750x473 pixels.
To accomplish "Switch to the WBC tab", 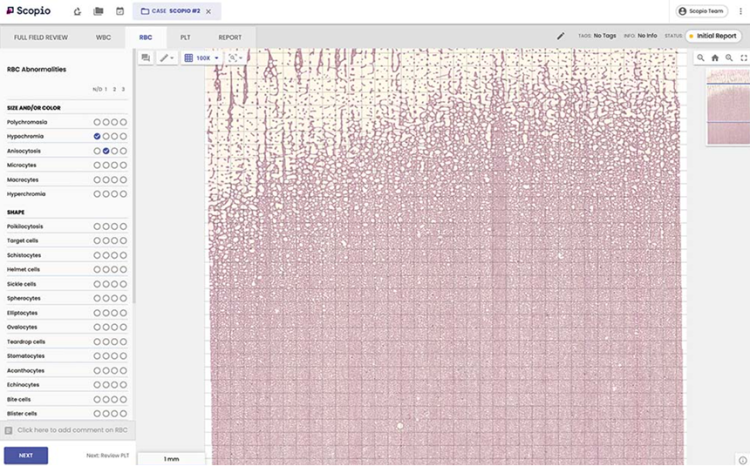I will pos(103,37).
